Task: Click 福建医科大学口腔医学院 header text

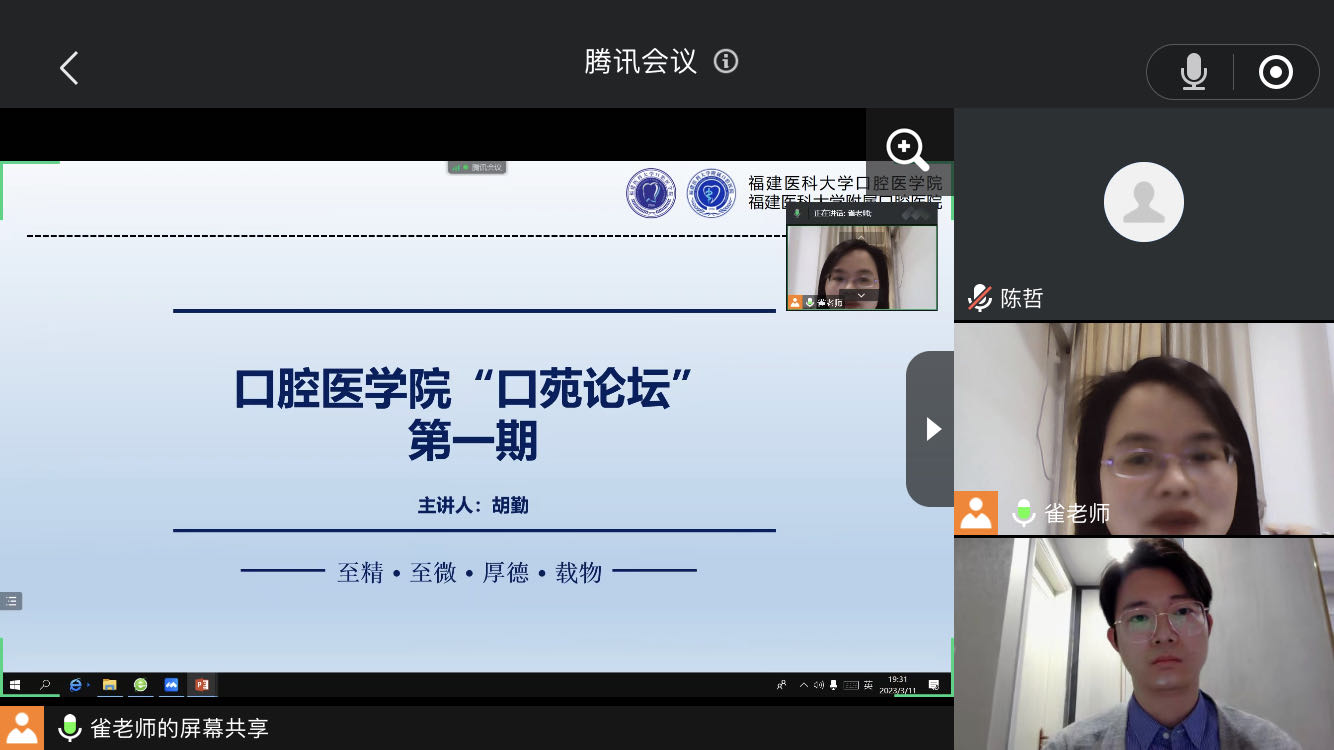Action: click(x=845, y=183)
